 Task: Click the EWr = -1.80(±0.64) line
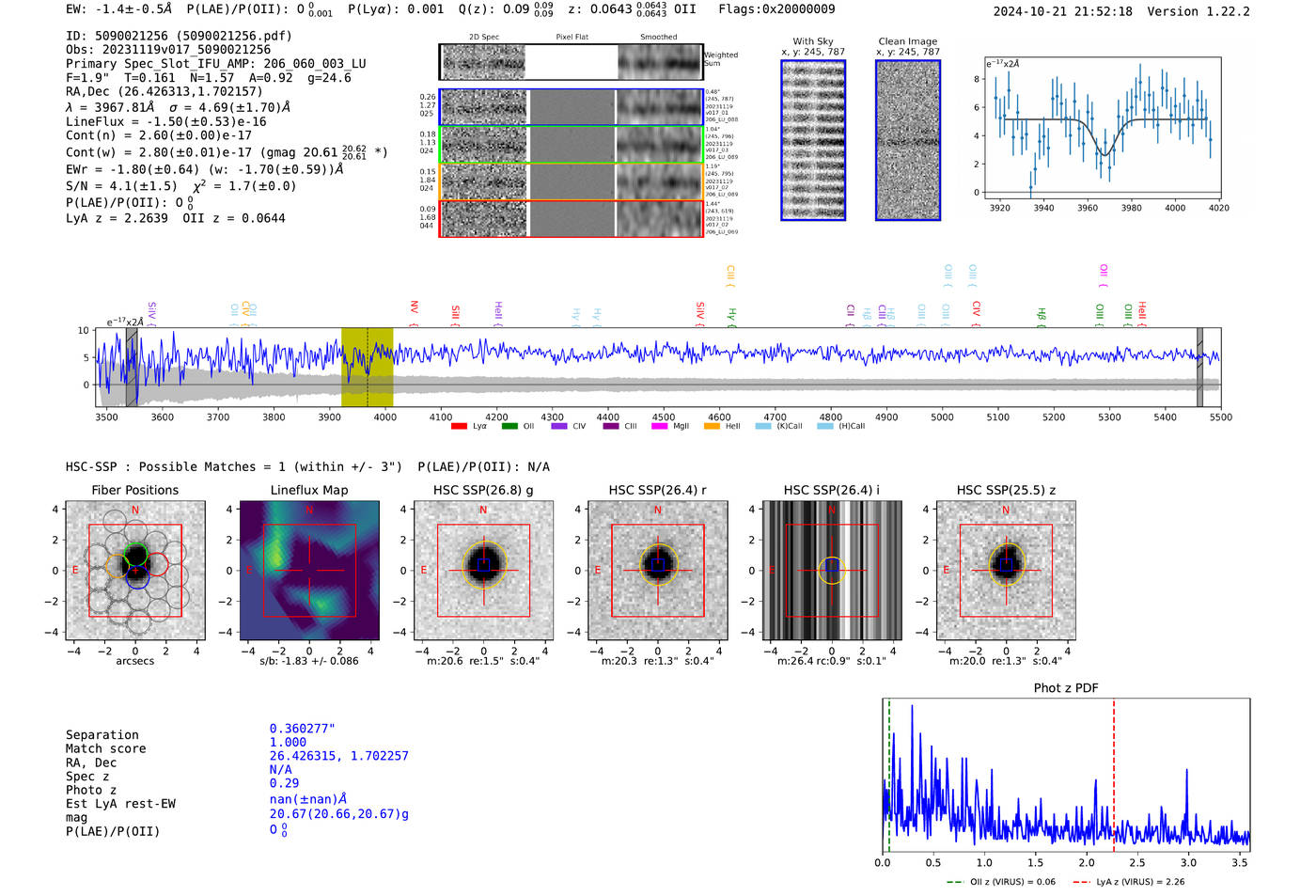point(204,169)
